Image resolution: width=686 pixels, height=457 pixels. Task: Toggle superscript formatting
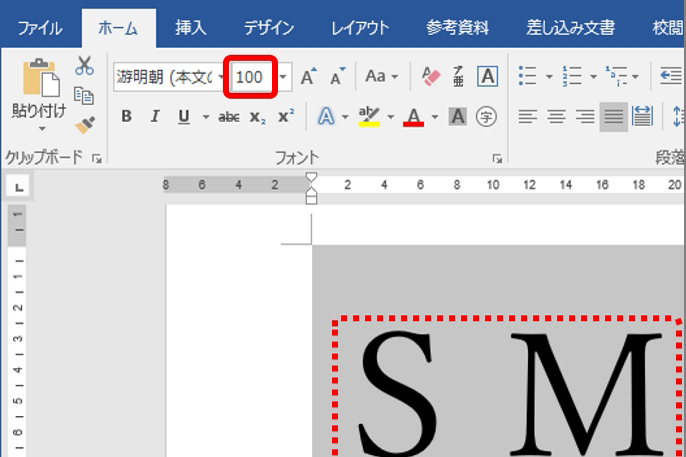tap(286, 116)
